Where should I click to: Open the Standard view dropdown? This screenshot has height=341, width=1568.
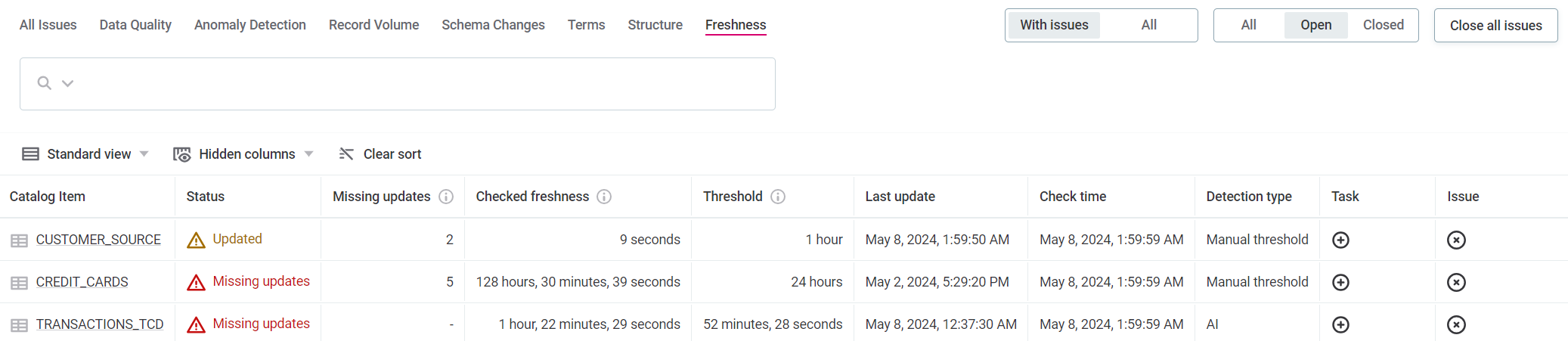click(x=85, y=154)
